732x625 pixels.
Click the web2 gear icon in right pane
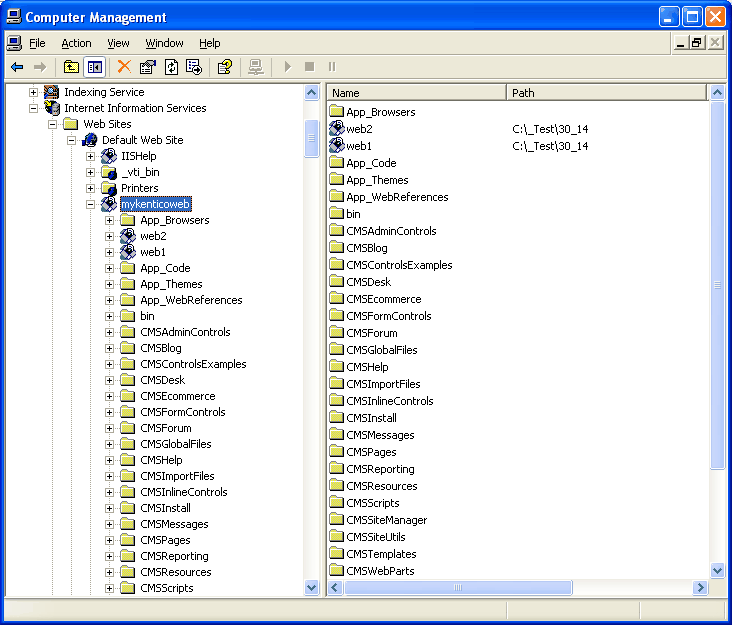337,128
